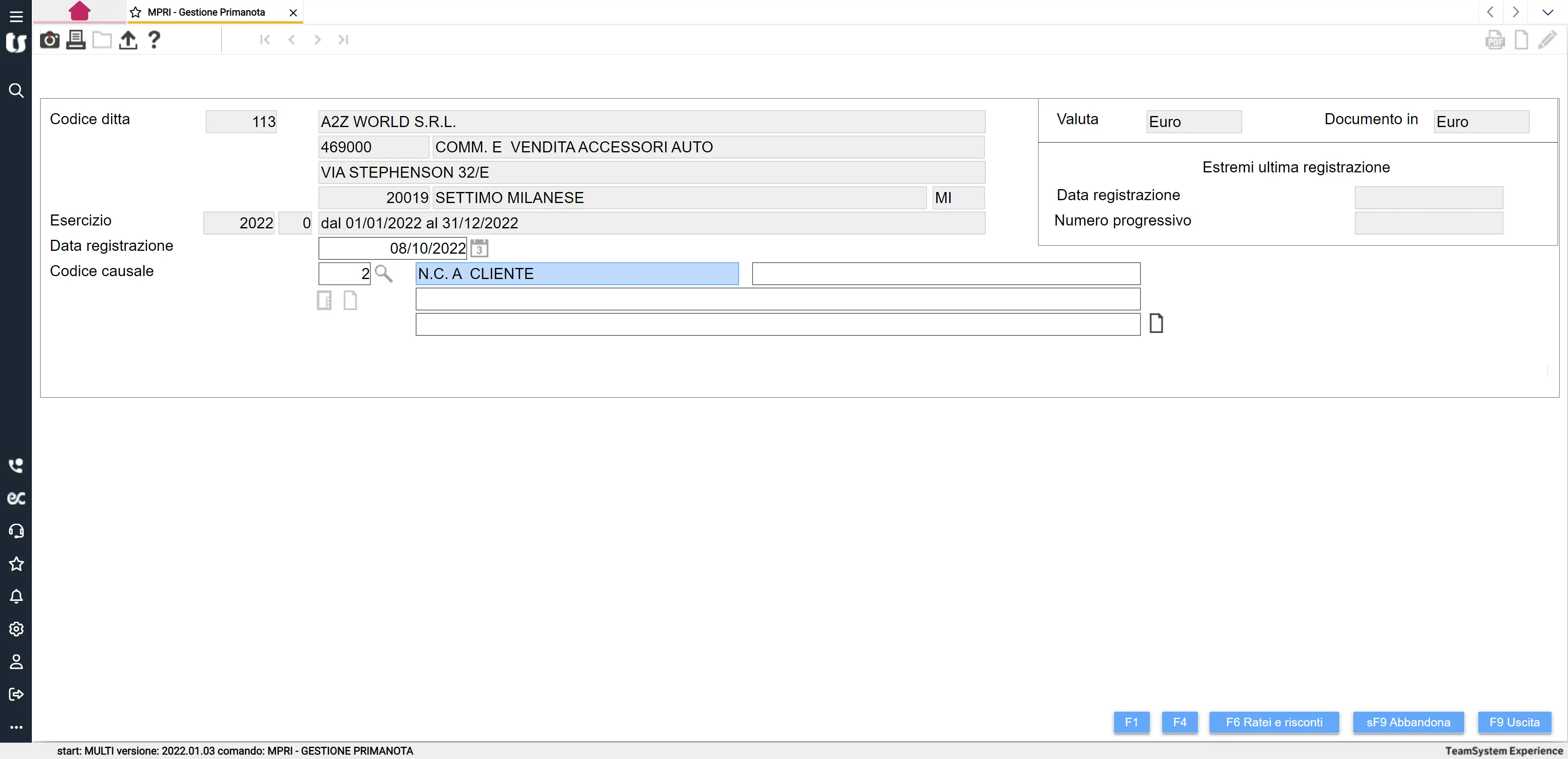Click magnifier lookup beside Codice causale
Screen dimensions: 1568x759
coord(383,274)
